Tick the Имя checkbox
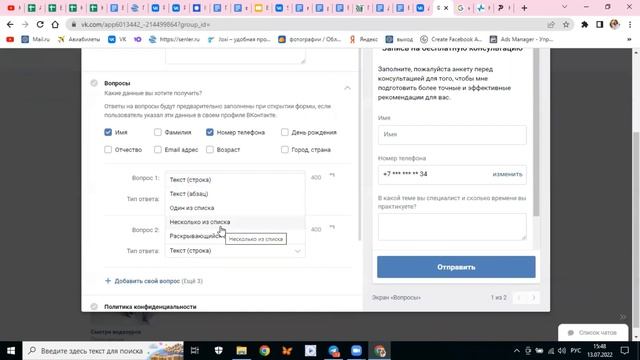The height and width of the screenshot is (360, 640). click(108, 132)
